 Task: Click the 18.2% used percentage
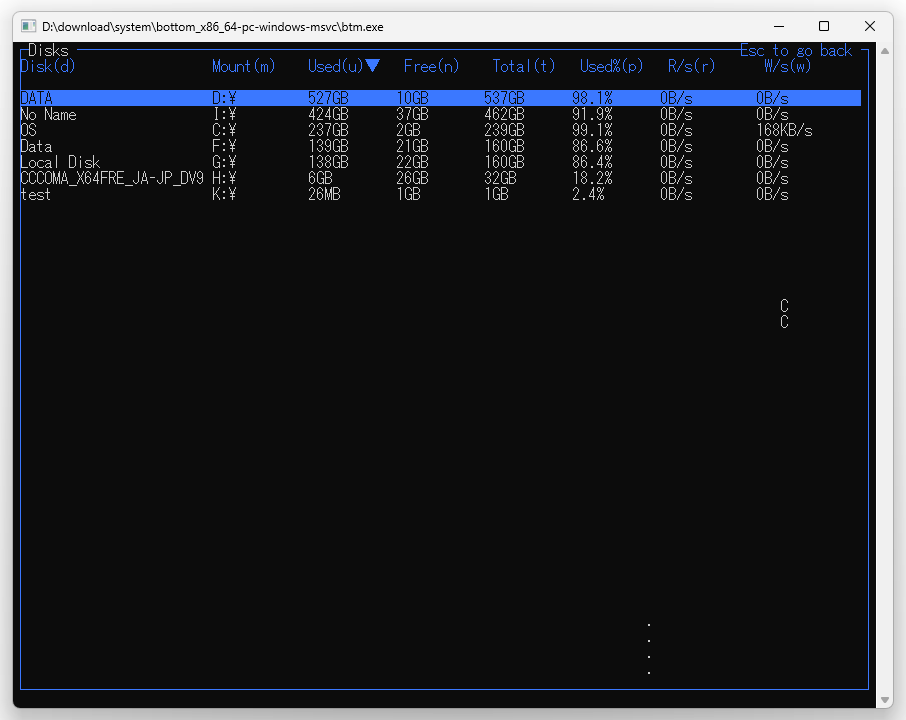click(592, 179)
